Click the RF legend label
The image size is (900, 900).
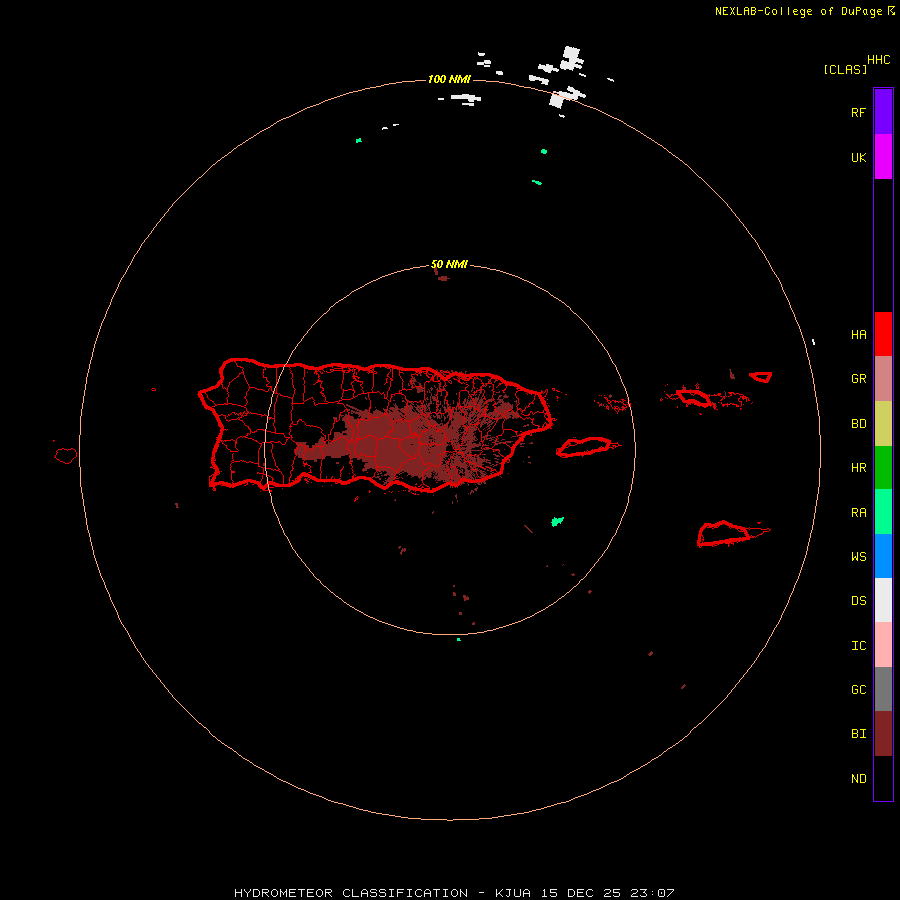[x=859, y=113]
